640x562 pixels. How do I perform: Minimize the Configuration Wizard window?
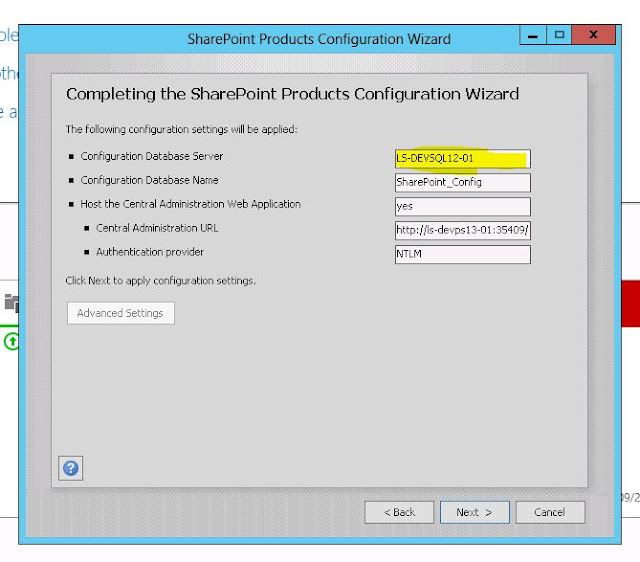point(533,36)
